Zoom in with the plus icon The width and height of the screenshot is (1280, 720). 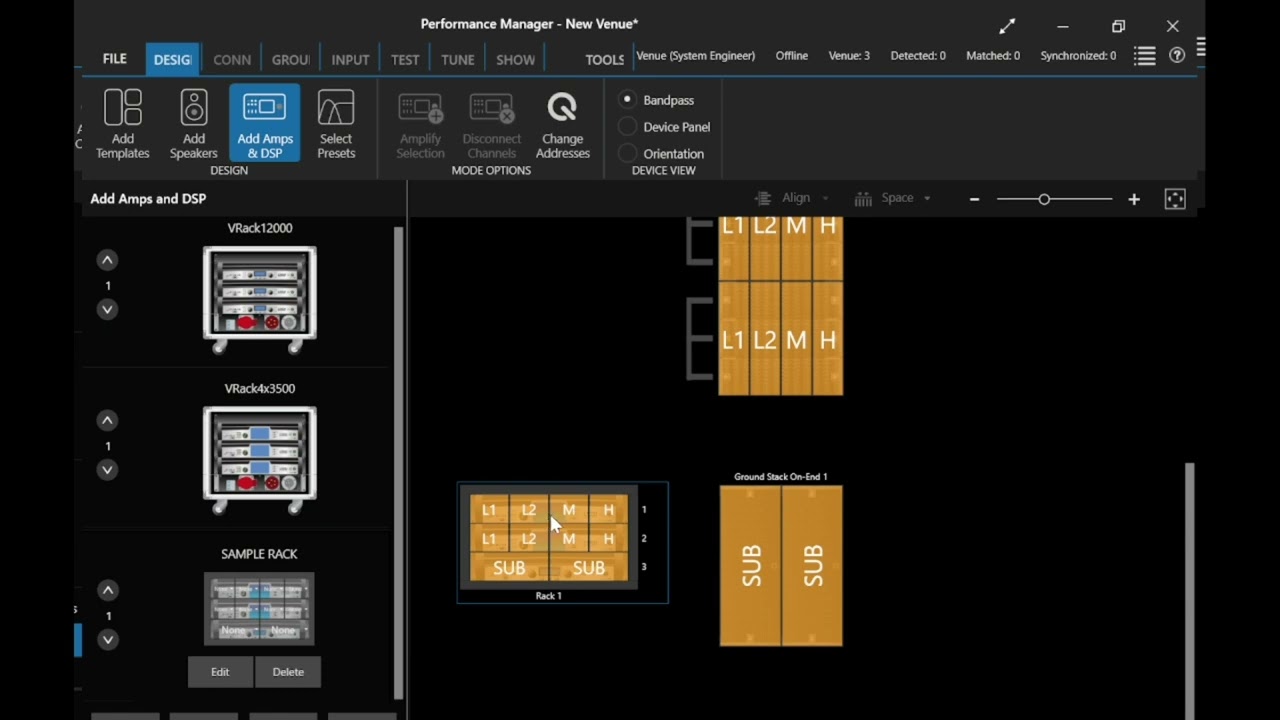click(1134, 199)
